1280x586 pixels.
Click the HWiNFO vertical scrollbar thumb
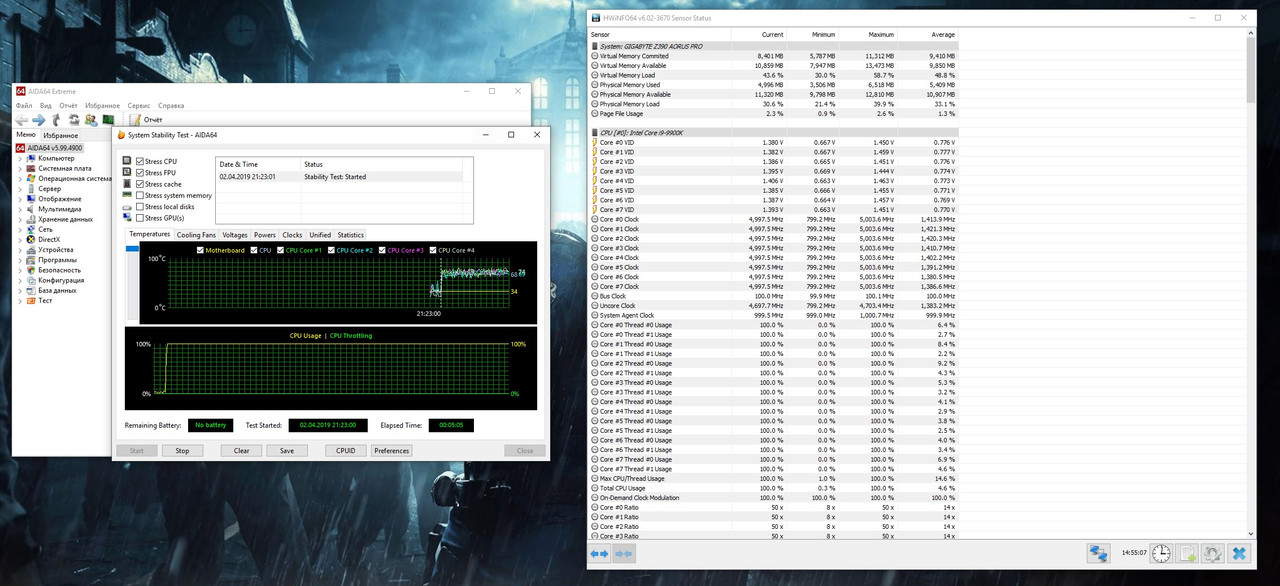point(1251,70)
